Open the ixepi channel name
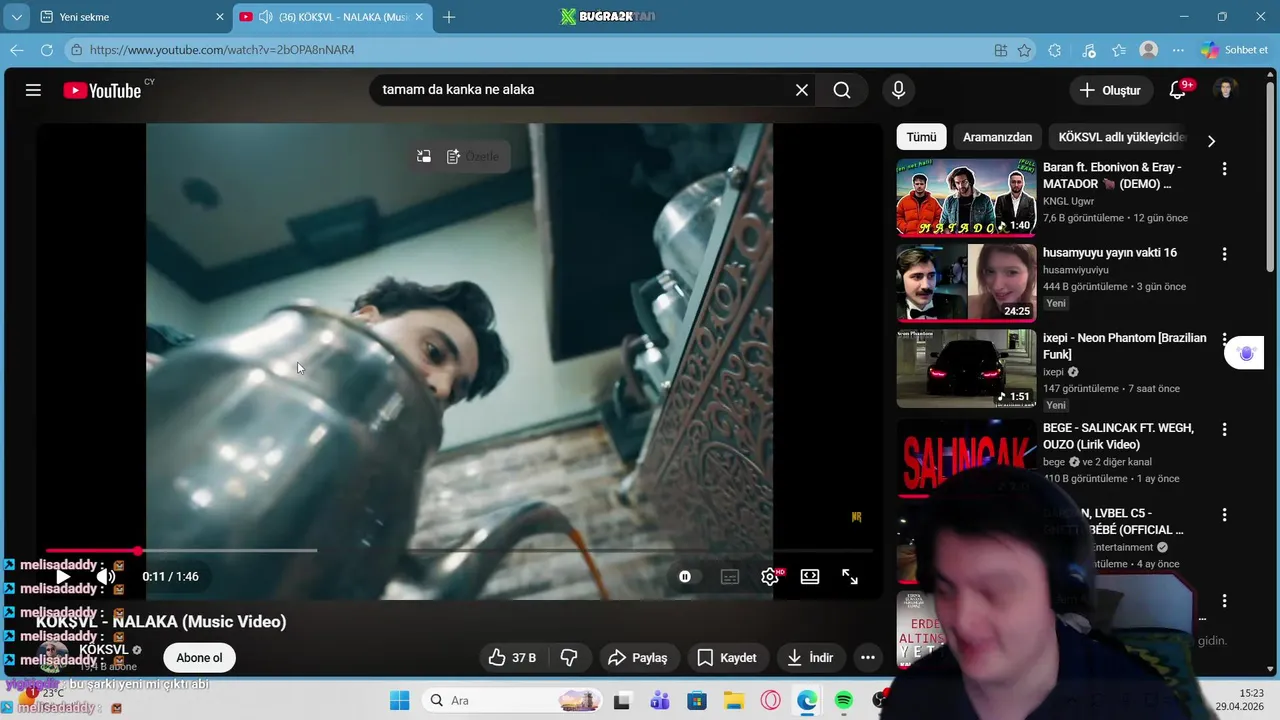 [1053, 372]
